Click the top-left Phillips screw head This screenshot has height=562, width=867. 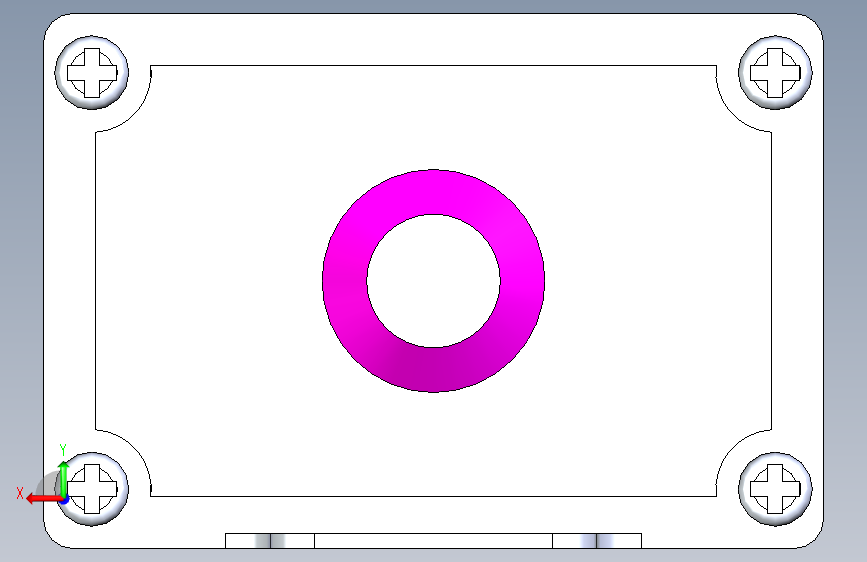92,72
